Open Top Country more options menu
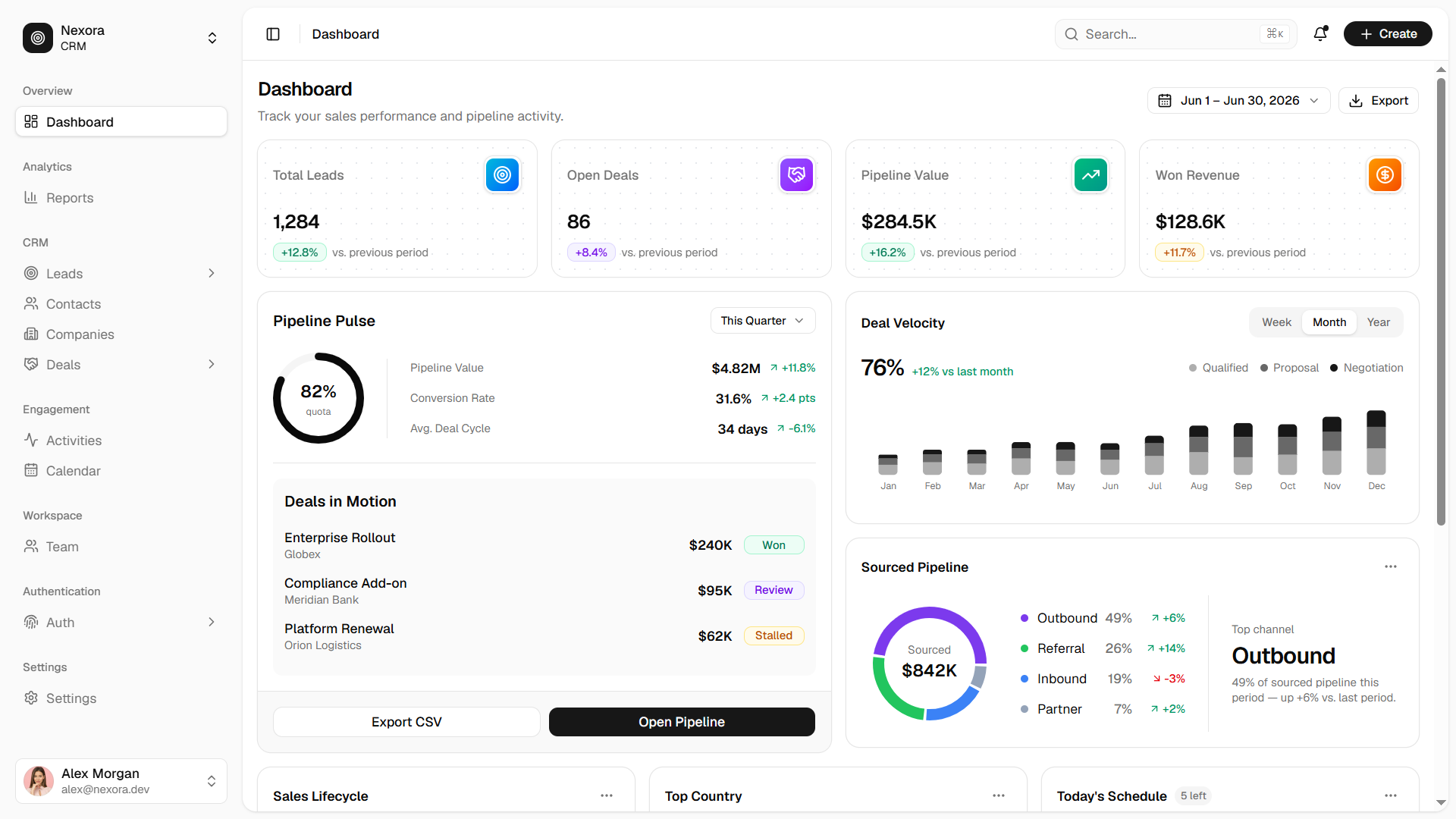Screen dimensions: 1456x819 point(998,795)
